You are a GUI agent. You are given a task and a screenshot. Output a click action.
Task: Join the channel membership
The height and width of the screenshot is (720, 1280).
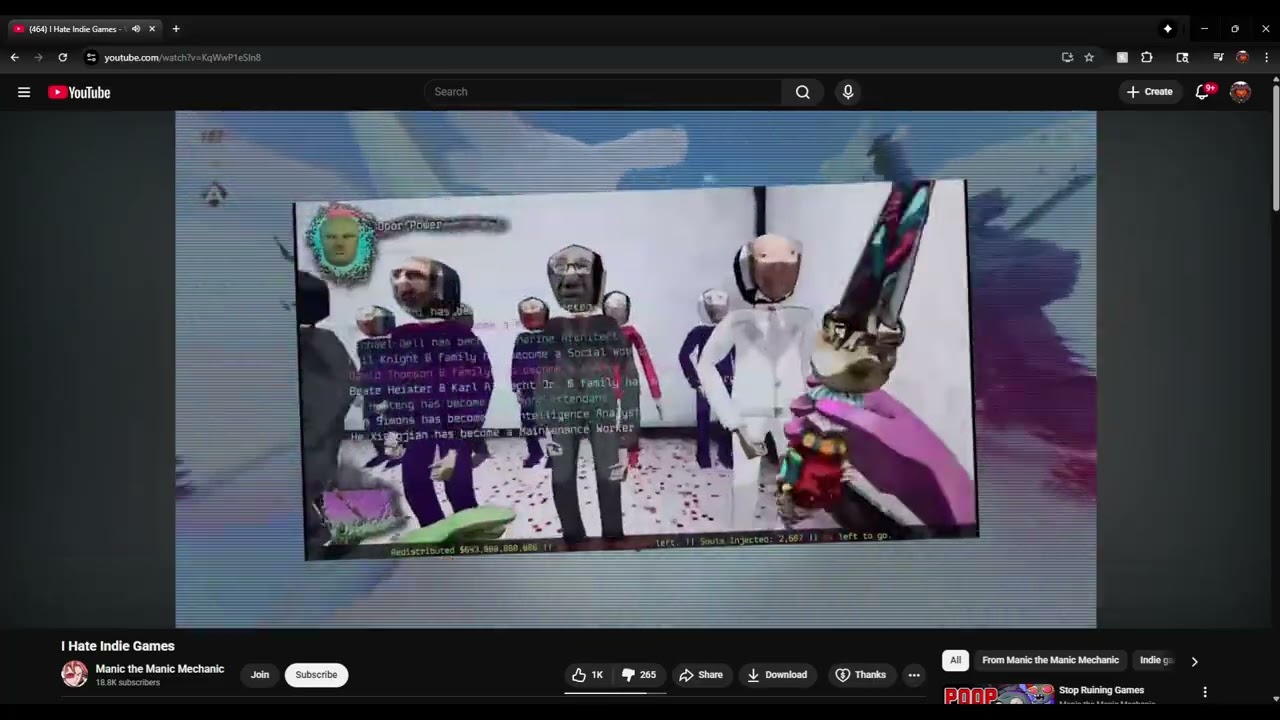[260, 675]
